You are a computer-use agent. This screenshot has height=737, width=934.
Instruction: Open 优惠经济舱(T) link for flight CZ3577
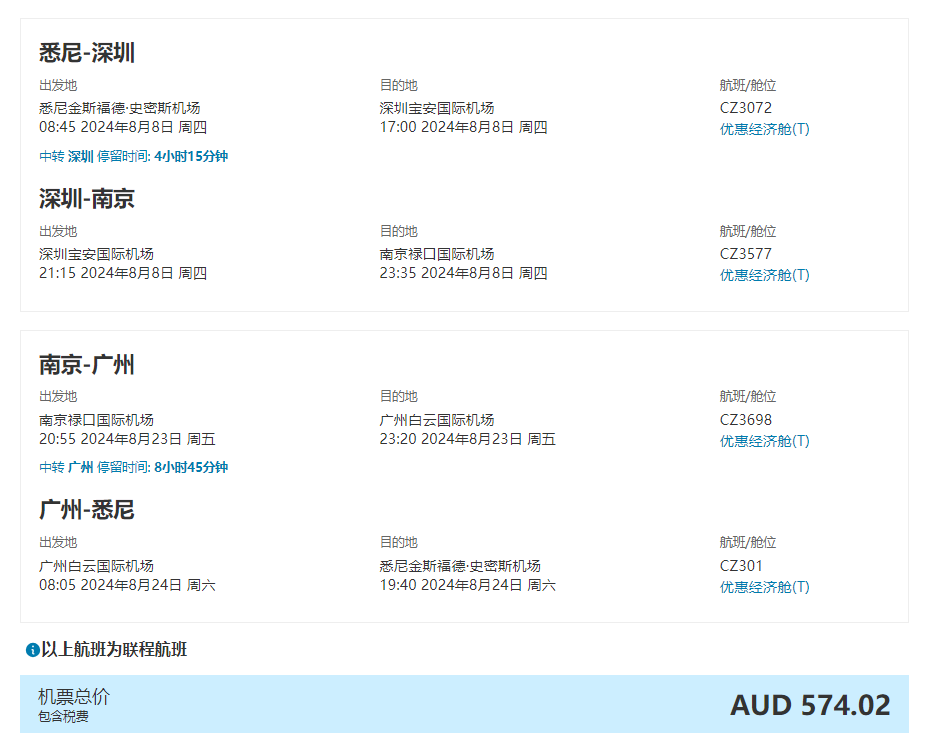coord(764,275)
